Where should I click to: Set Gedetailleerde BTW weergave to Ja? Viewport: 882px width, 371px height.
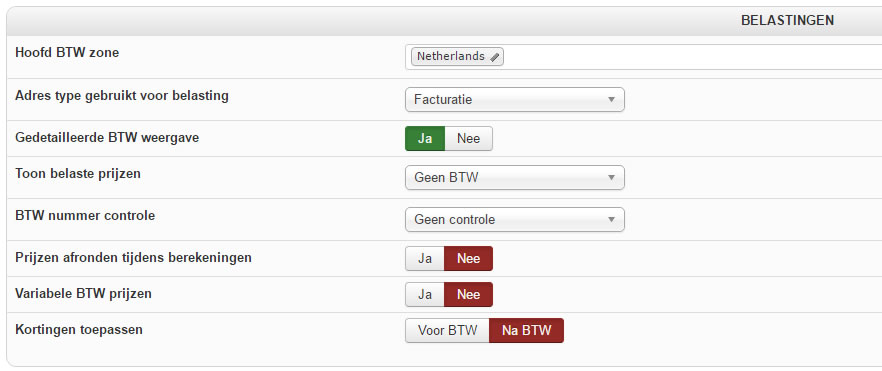pyautogui.click(x=425, y=138)
